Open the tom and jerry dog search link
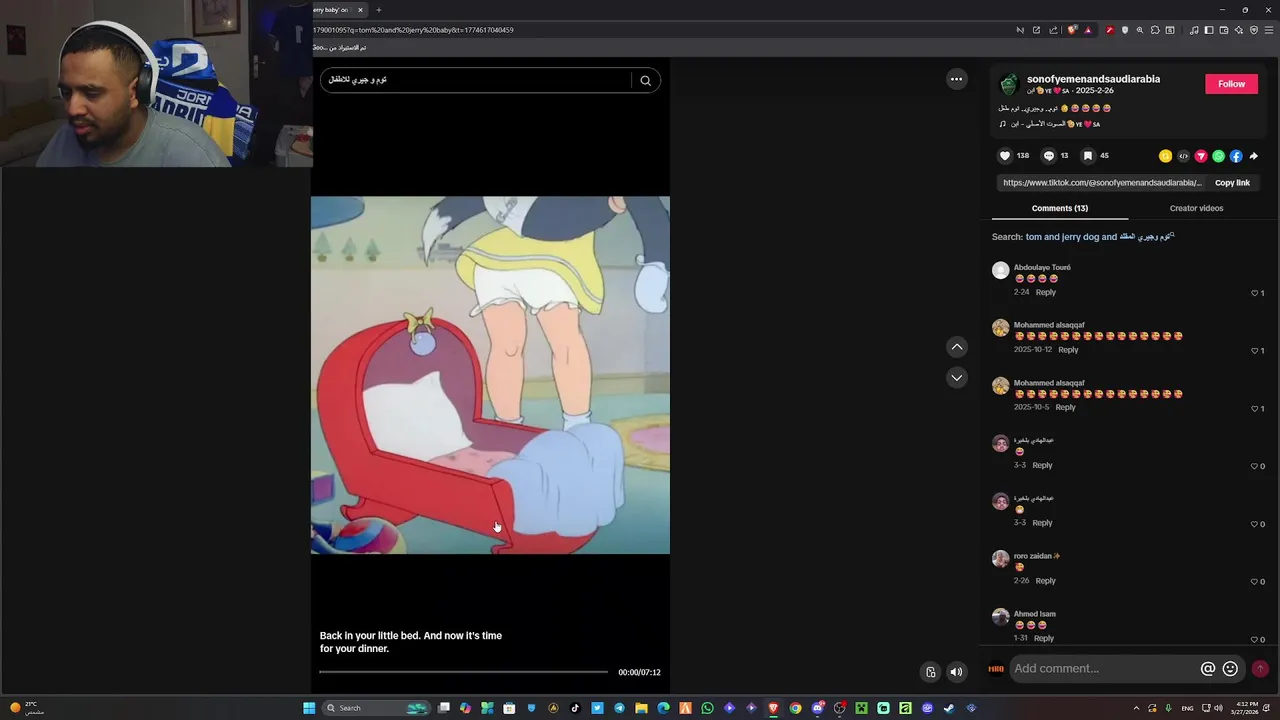 click(1099, 237)
